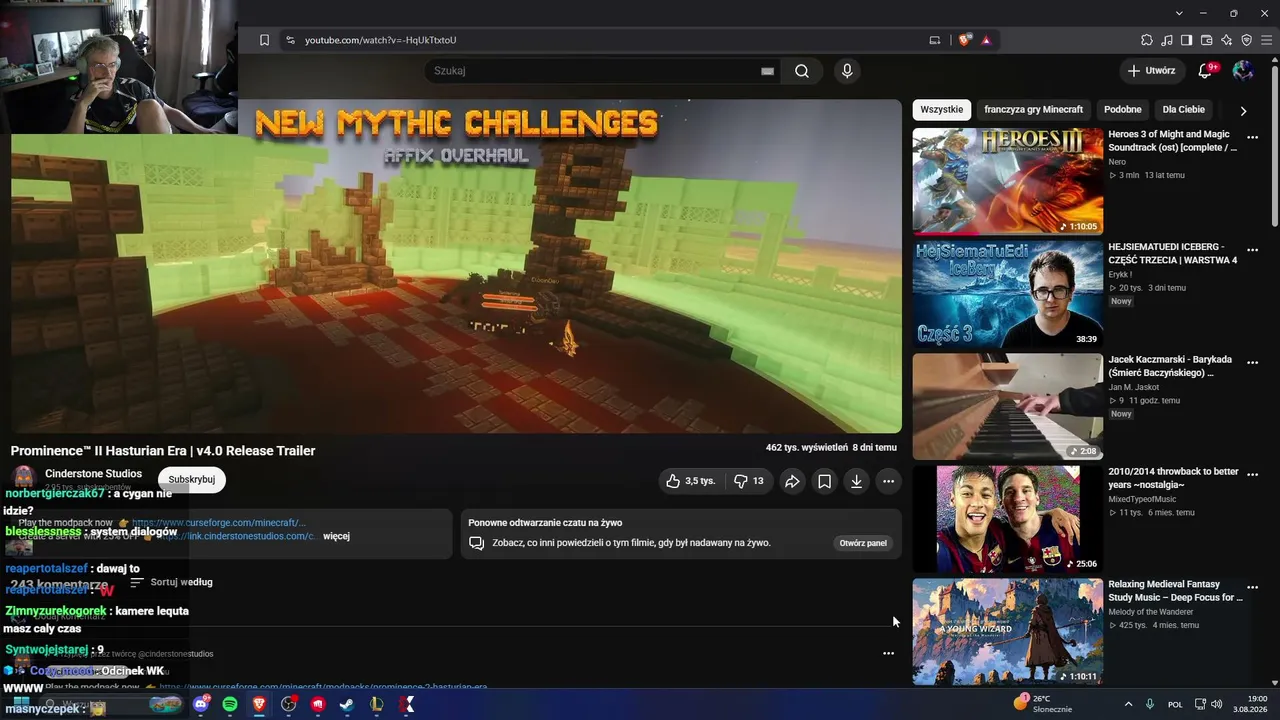Open the Relaxing Medieval Fantasy thumbnail
The width and height of the screenshot is (1280, 720).
click(1008, 631)
